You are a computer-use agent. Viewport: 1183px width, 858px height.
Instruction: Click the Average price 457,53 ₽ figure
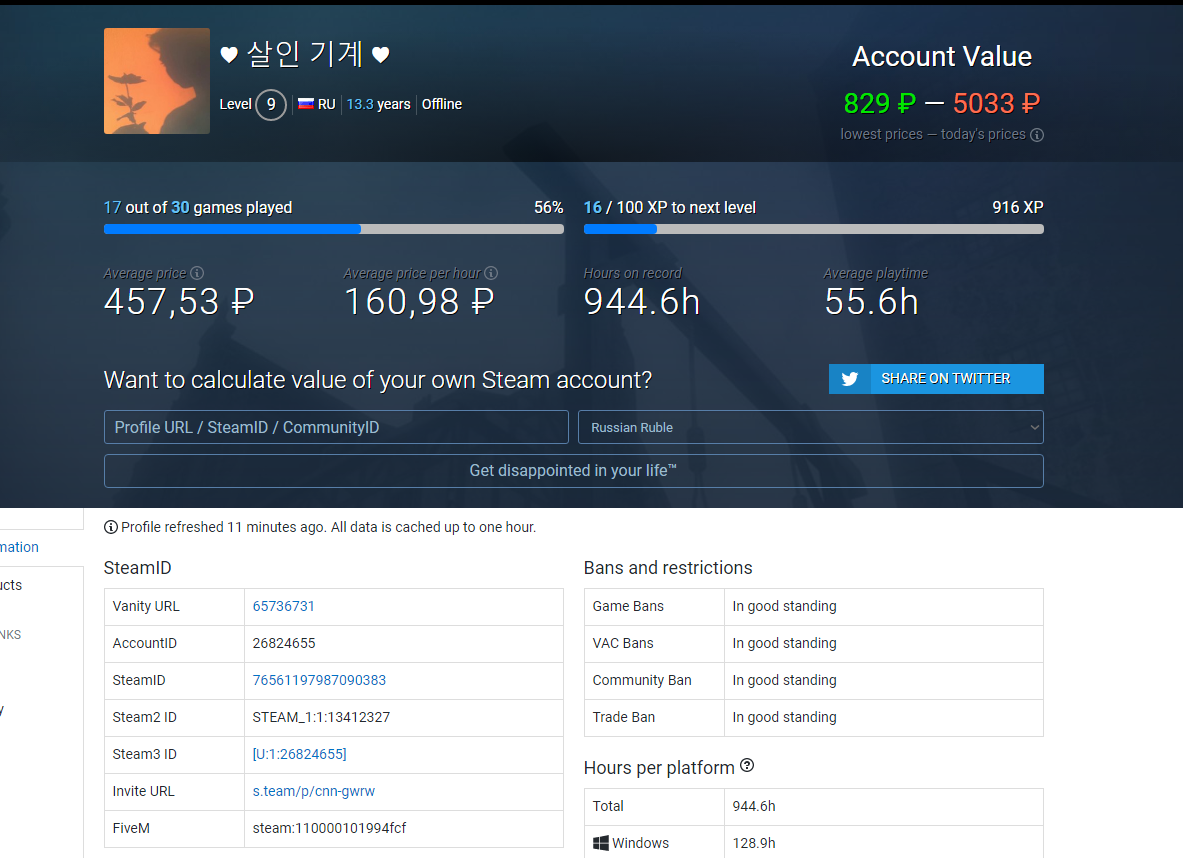[179, 303]
